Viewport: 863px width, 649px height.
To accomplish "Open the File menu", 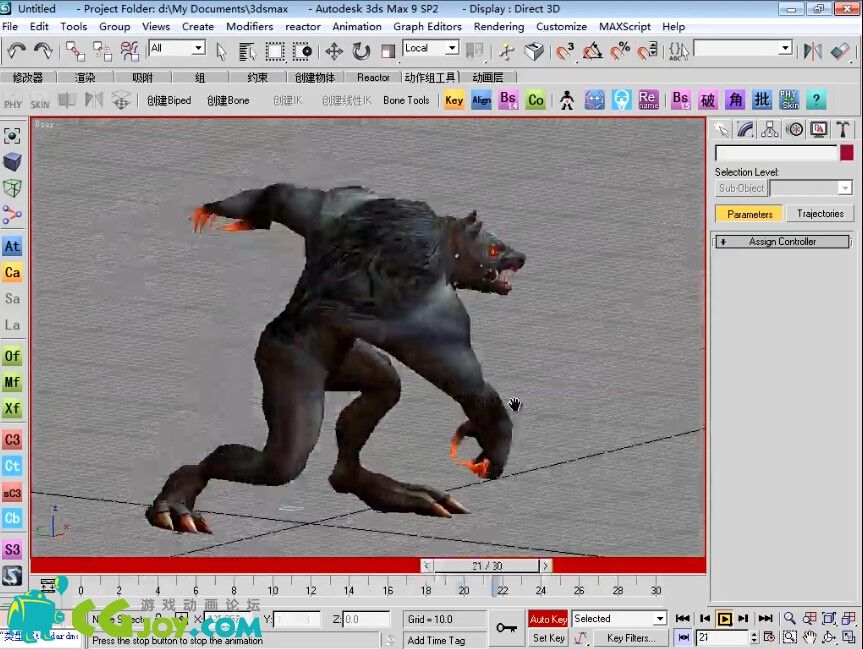I will [x=10, y=26].
